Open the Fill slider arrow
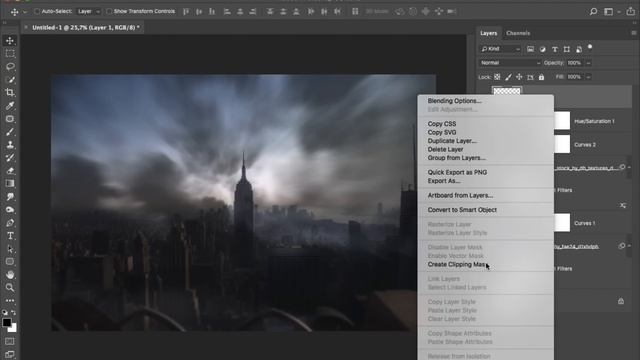The height and width of the screenshot is (360, 640). pos(588,77)
